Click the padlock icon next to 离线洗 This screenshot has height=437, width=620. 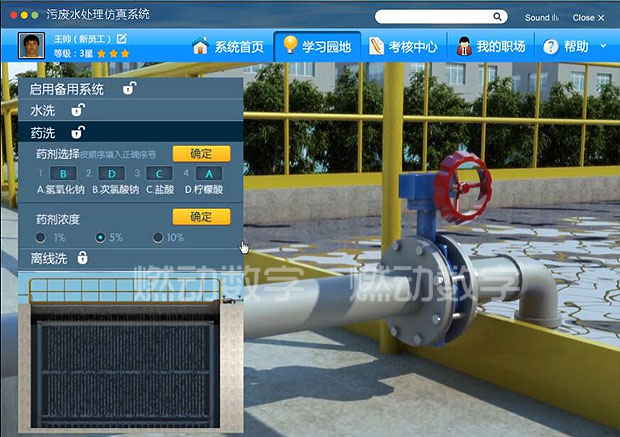83,258
